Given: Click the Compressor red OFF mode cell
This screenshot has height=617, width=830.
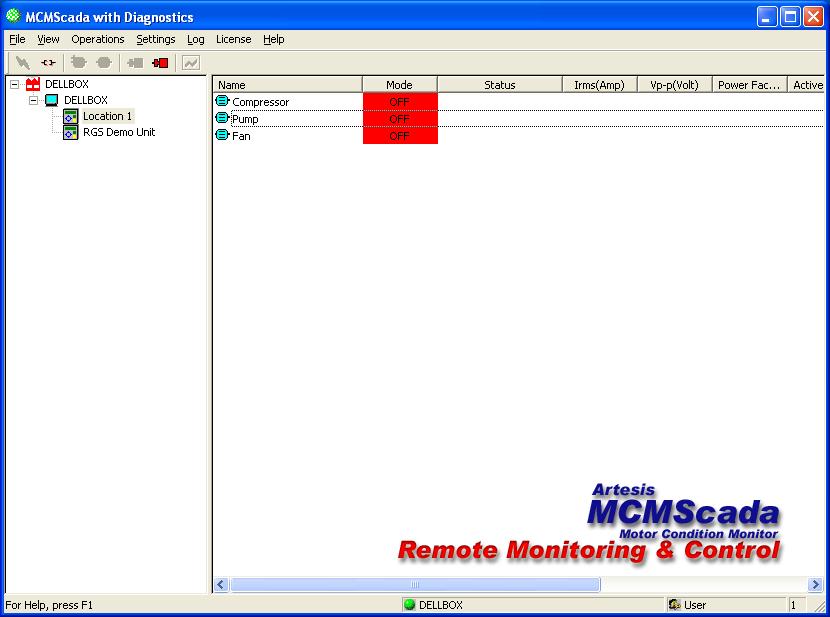Looking at the screenshot, I should [x=399, y=102].
